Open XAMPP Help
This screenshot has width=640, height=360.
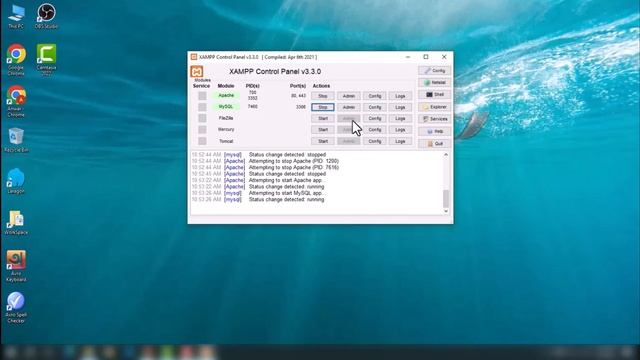pos(434,131)
